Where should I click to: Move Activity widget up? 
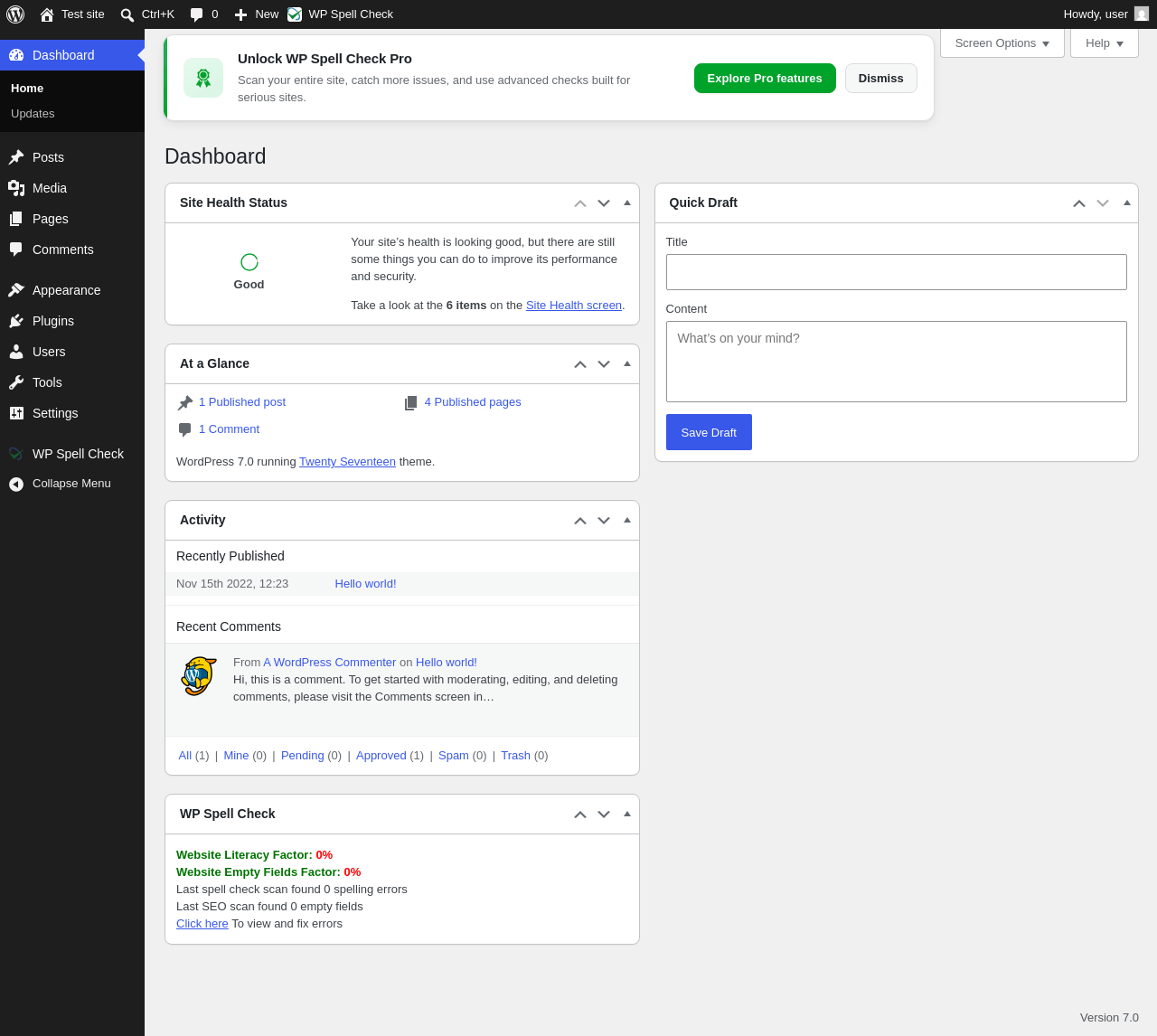tap(580, 521)
